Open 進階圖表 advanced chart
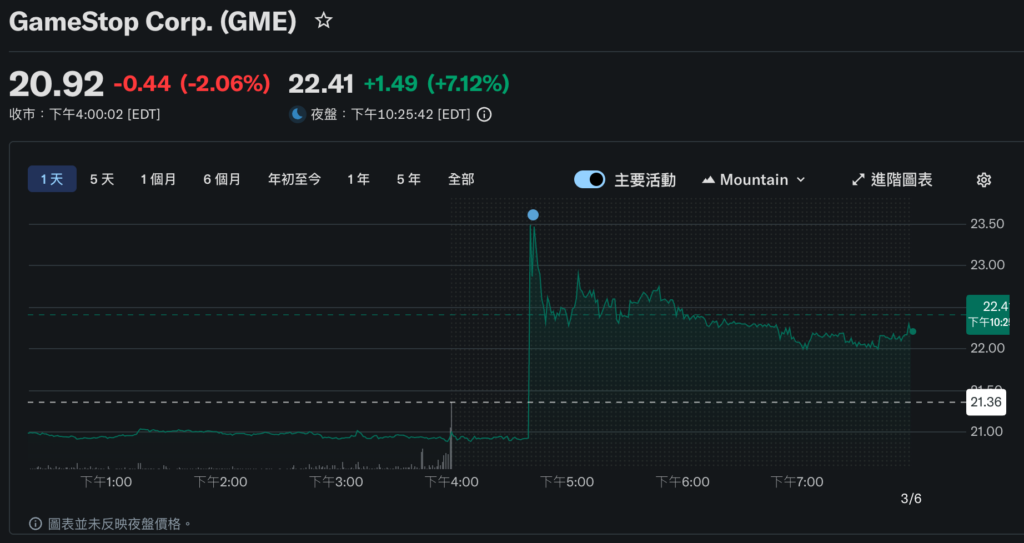The width and height of the screenshot is (1024, 543). (892, 180)
